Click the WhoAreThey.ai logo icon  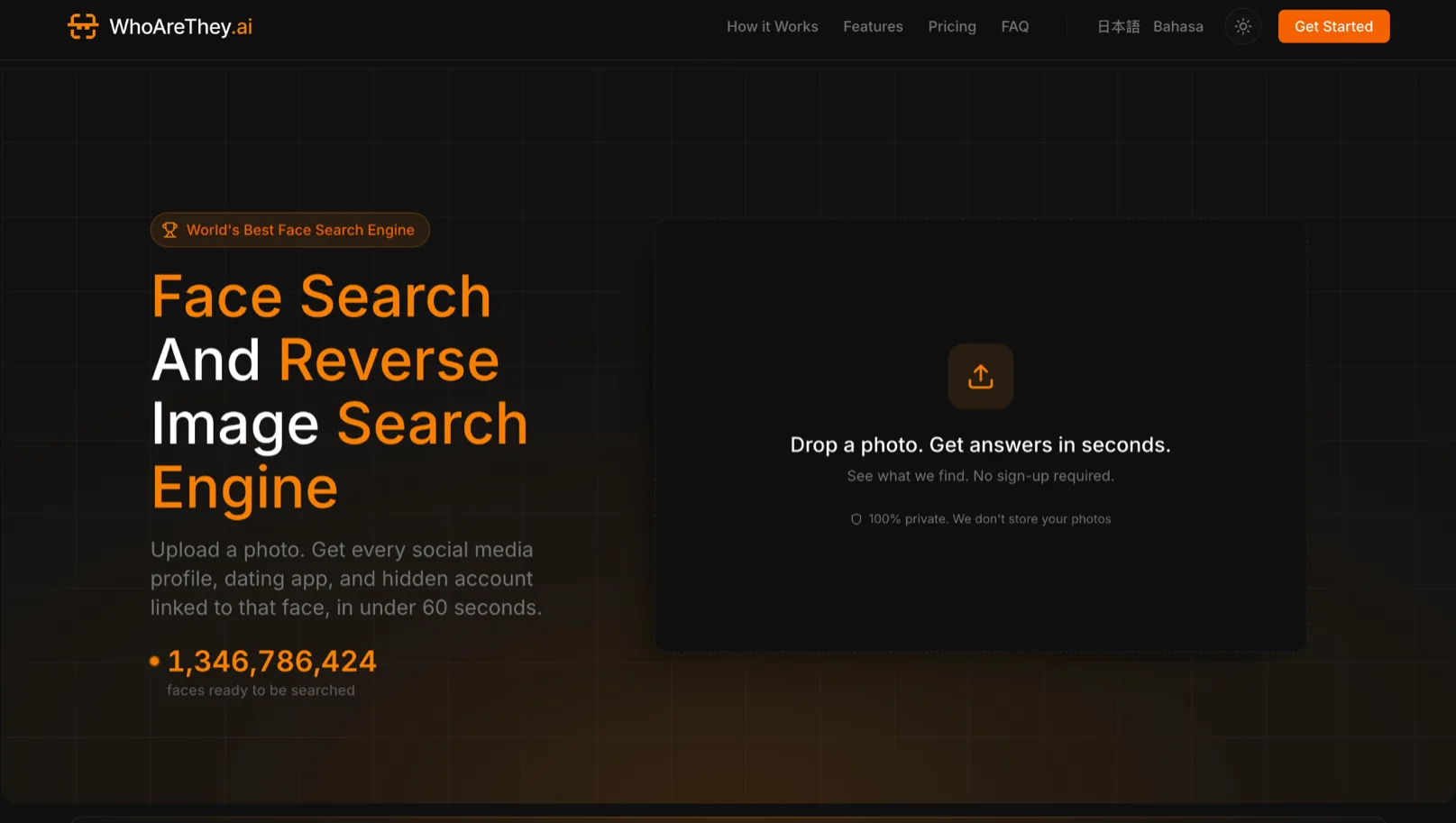tap(83, 26)
